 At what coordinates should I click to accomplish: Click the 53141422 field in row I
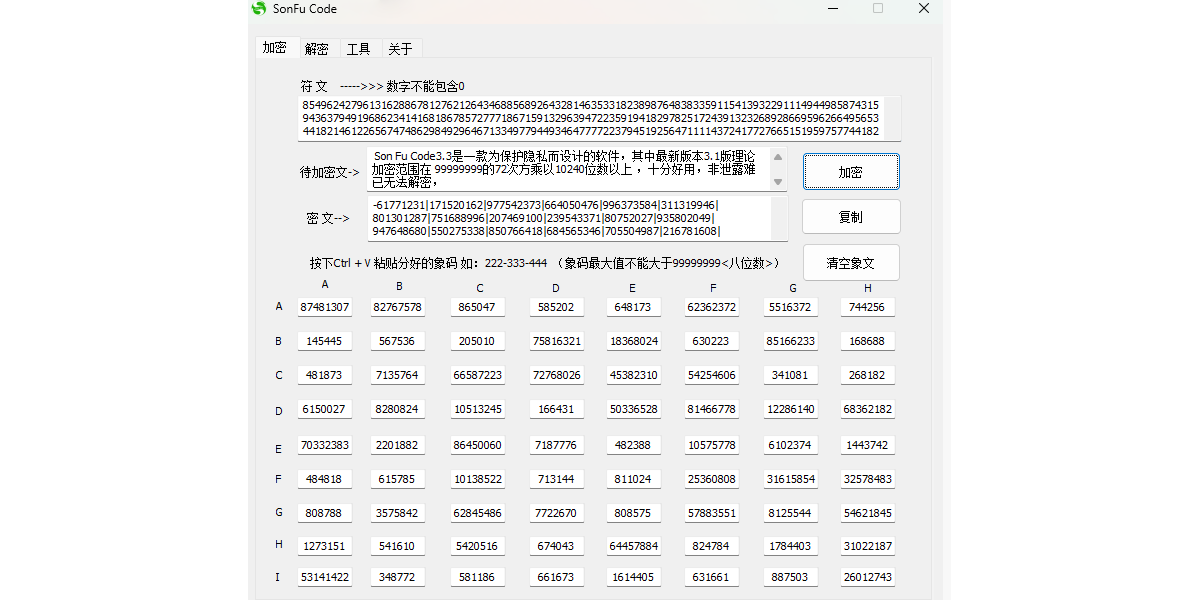325,577
